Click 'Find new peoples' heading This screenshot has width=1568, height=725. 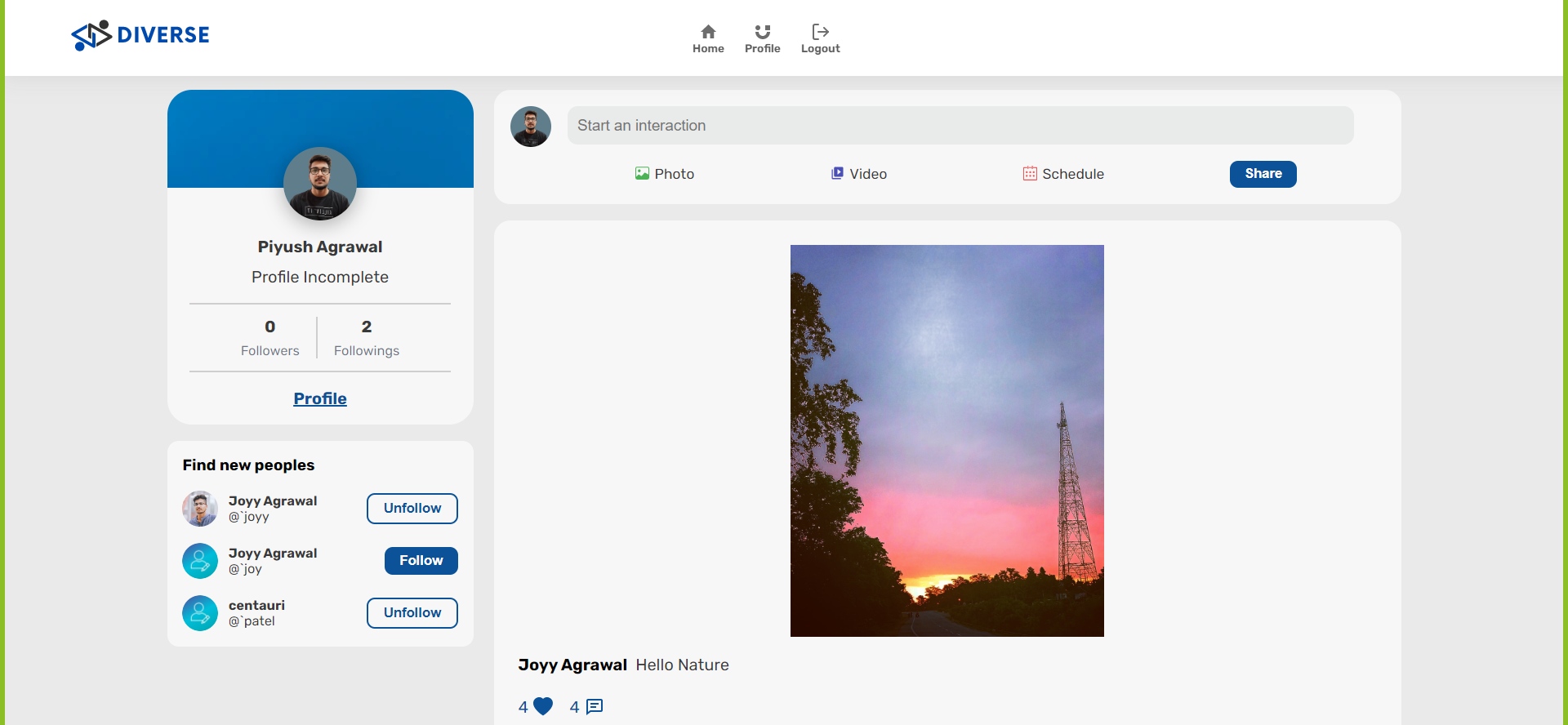pos(248,465)
